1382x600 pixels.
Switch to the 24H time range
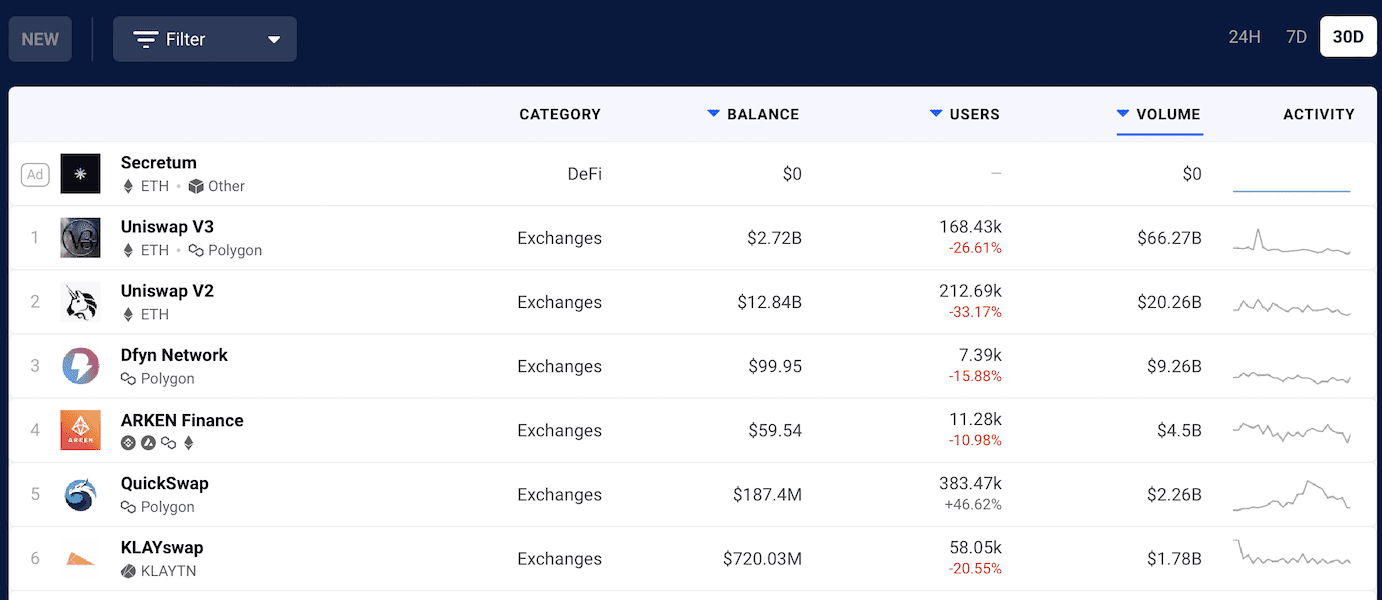(1243, 36)
